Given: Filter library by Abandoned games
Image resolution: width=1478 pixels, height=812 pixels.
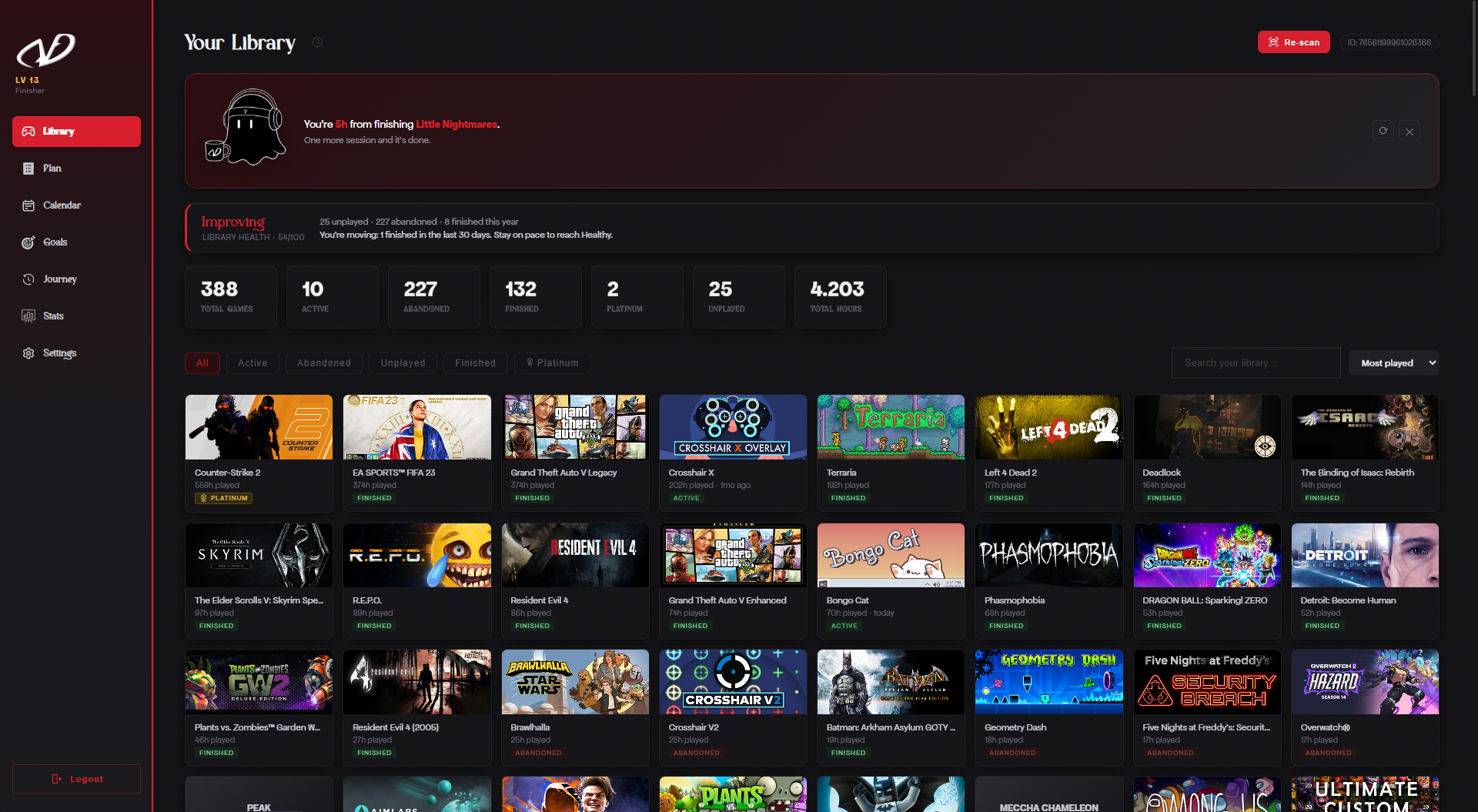Looking at the screenshot, I should click(x=324, y=363).
